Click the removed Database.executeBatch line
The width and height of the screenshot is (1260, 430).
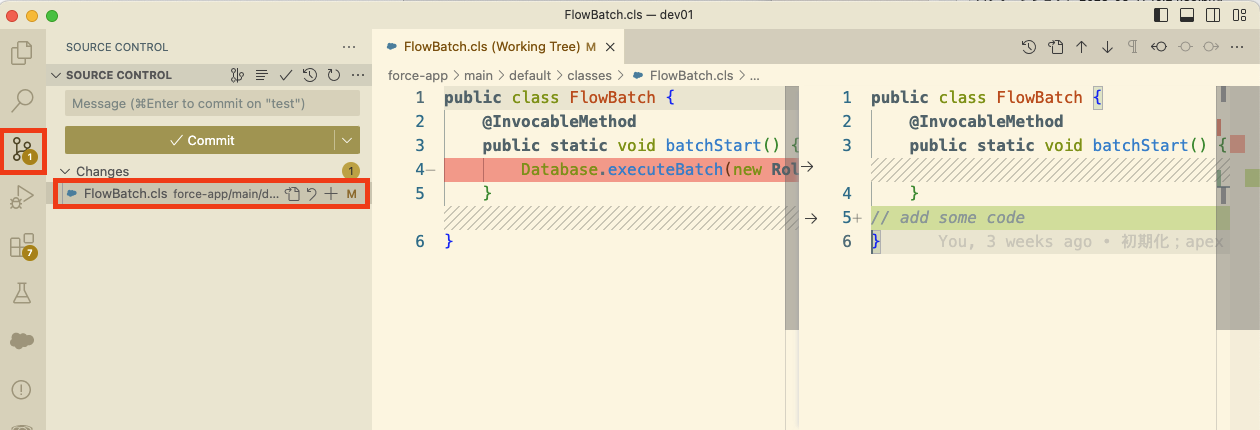620,169
